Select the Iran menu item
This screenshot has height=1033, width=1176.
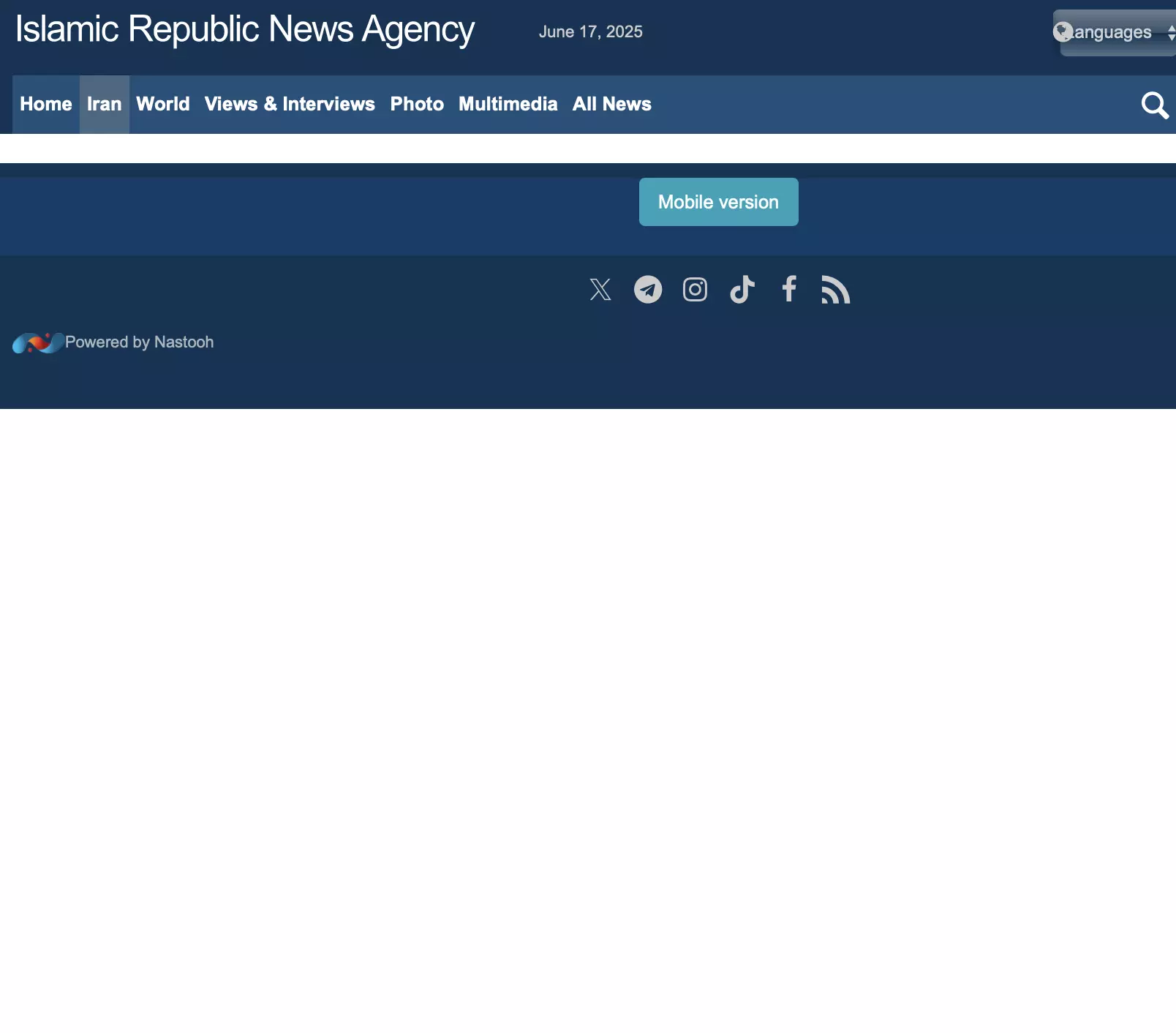click(105, 104)
